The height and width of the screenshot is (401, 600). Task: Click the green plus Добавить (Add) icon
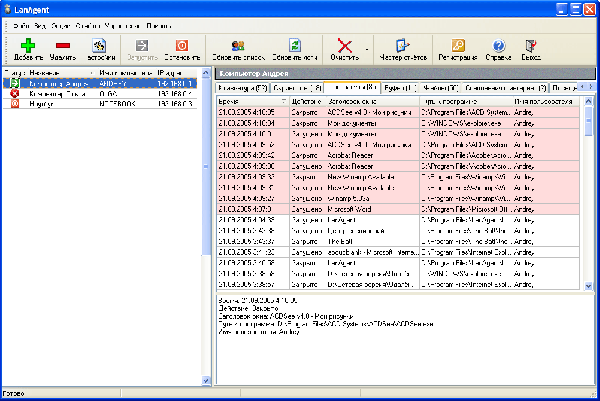(x=28, y=46)
